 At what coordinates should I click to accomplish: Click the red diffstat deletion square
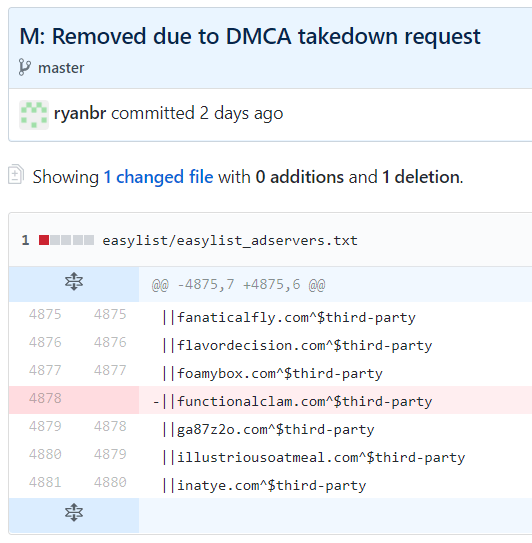tap(44, 240)
